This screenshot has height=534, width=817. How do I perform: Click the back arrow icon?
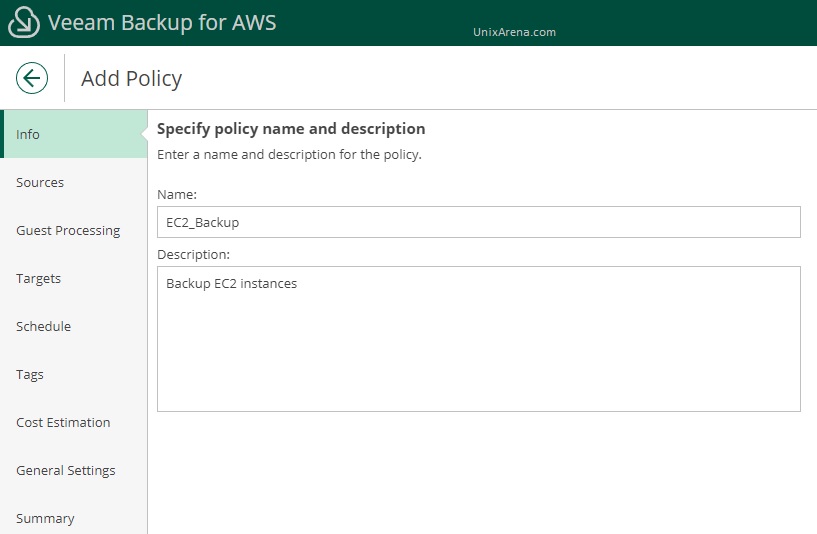pos(32,78)
